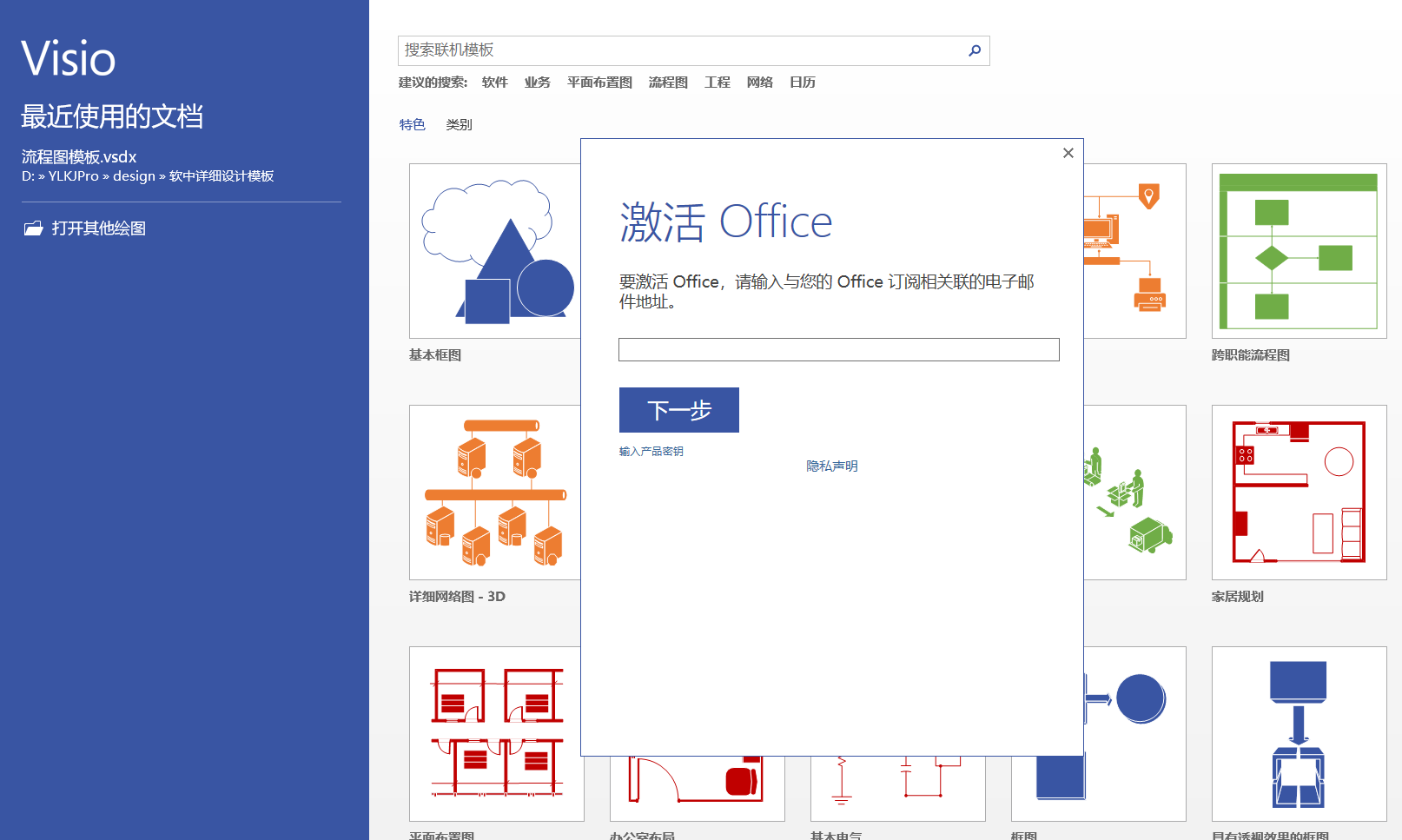Click the 家居规划 template label
This screenshot has height=840, width=1402.
coord(1238,597)
